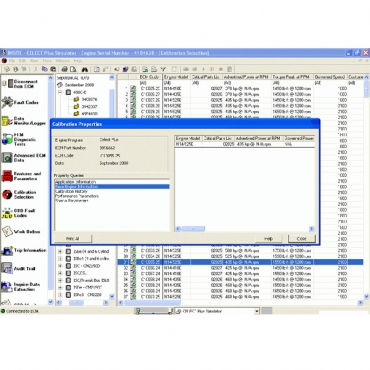Click the dialog's horizontal scrollbar right arrow
Image resolution: width=370 pixels, height=370 pixels.
(311, 229)
